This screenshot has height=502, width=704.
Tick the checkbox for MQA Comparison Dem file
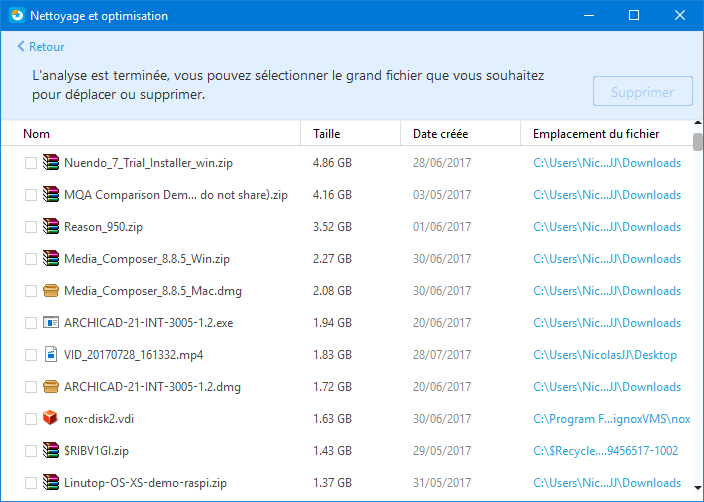pos(31,195)
